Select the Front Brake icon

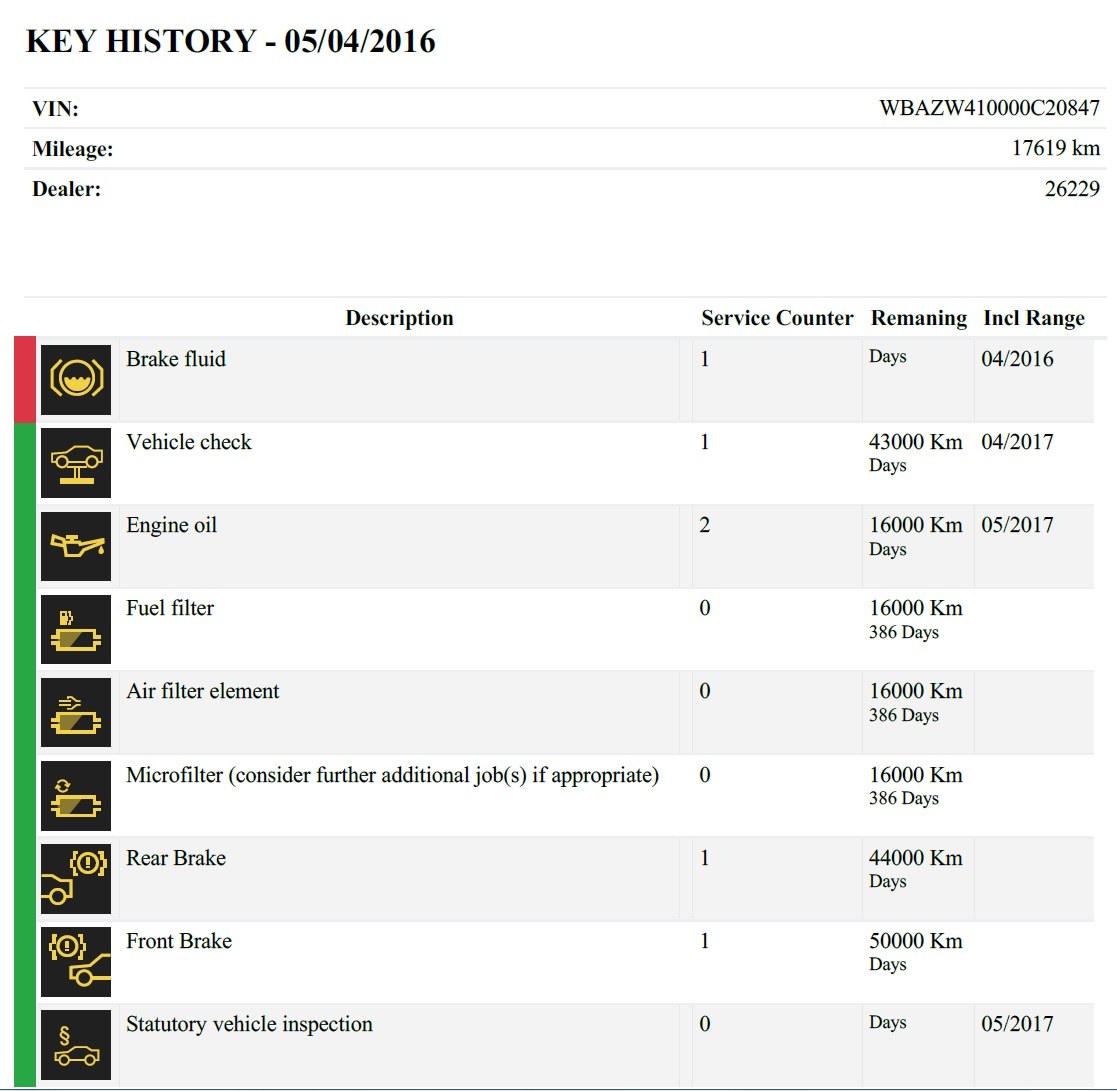[x=76, y=961]
